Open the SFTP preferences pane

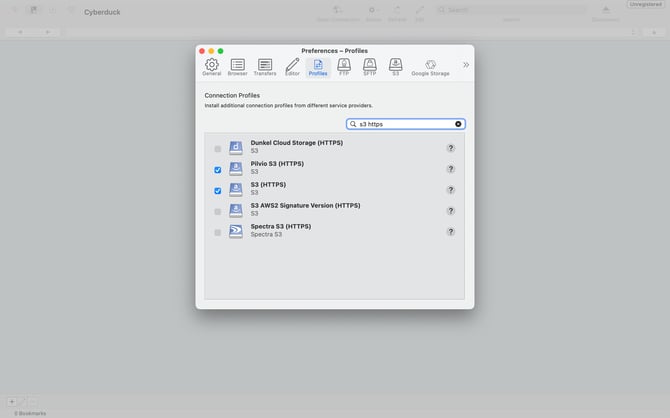(370, 65)
